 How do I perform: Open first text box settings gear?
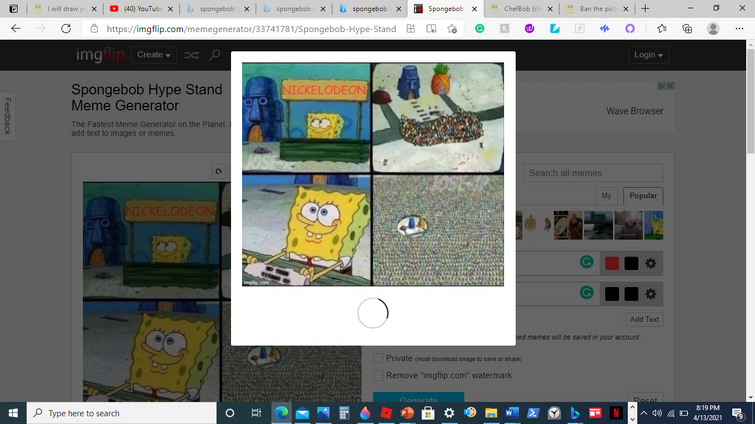click(x=651, y=263)
